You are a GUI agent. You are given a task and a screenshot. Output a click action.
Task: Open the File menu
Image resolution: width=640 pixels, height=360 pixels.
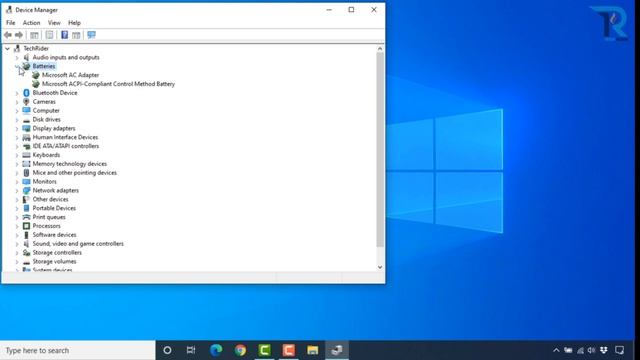click(x=11, y=23)
